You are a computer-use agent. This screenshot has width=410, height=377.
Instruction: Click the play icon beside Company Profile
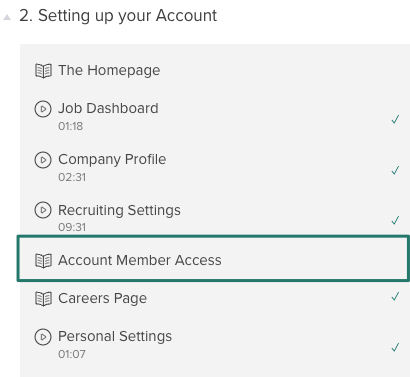[x=43, y=160]
